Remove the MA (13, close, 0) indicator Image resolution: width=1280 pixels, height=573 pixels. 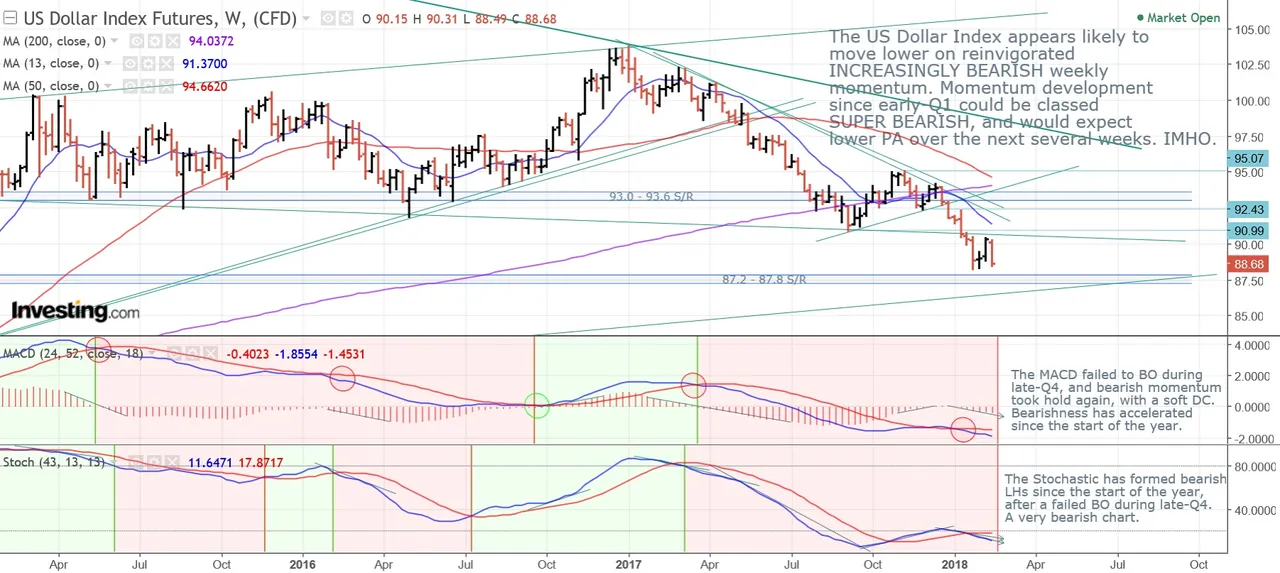click(x=166, y=63)
